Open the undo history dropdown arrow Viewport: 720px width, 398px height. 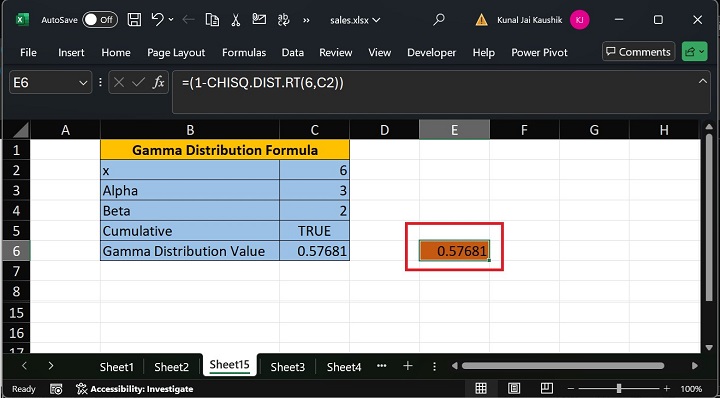(x=171, y=20)
